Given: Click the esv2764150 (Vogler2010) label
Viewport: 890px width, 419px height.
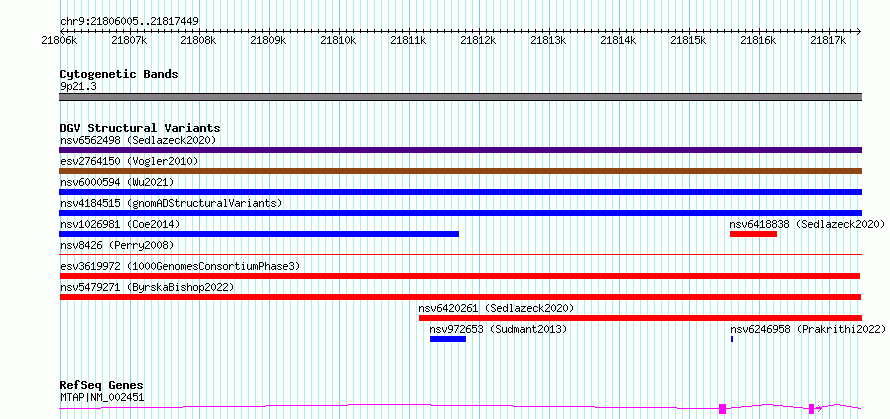Looking at the screenshot, I should pos(129,161).
